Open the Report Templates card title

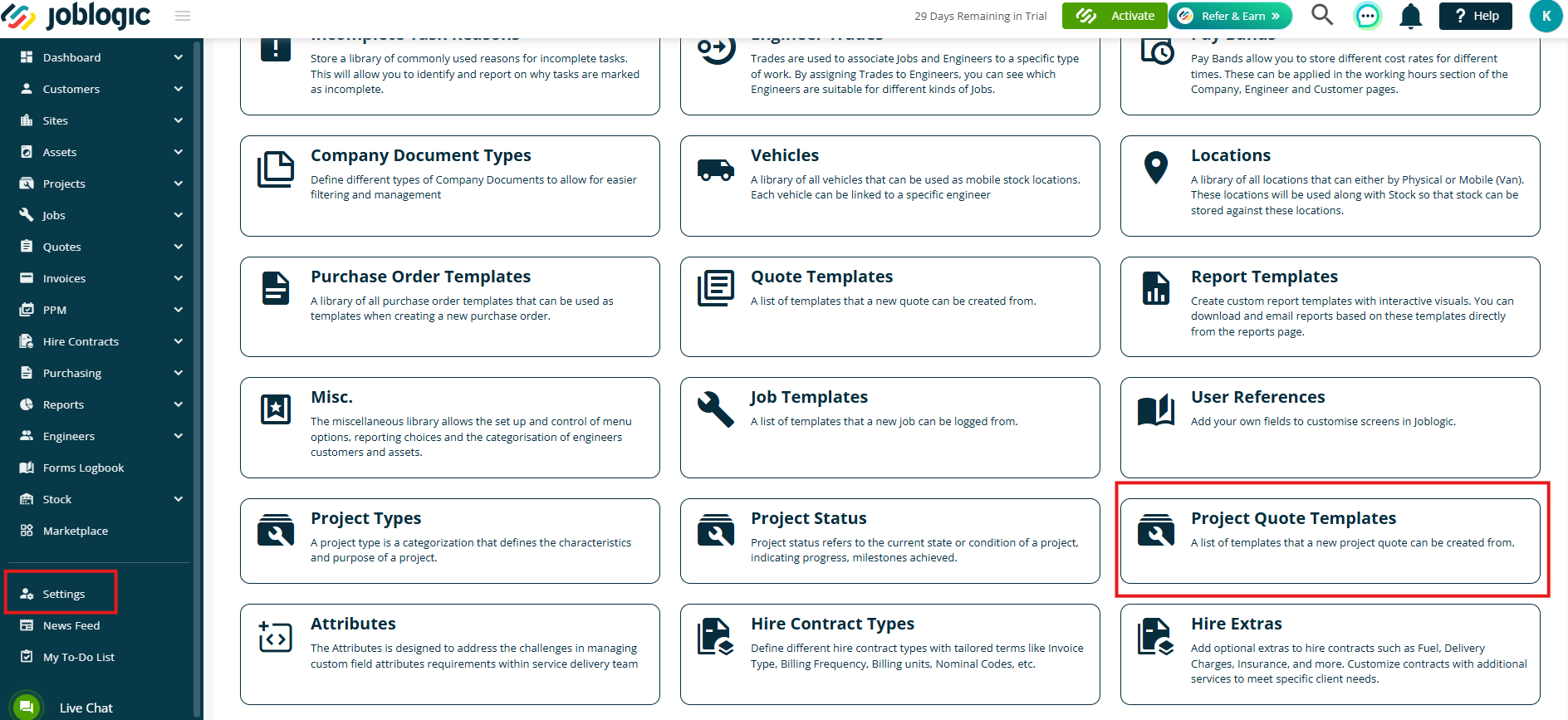[1264, 277]
